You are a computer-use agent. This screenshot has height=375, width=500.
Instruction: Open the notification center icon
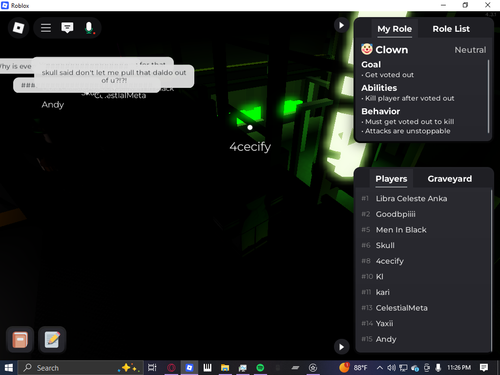point(484,368)
